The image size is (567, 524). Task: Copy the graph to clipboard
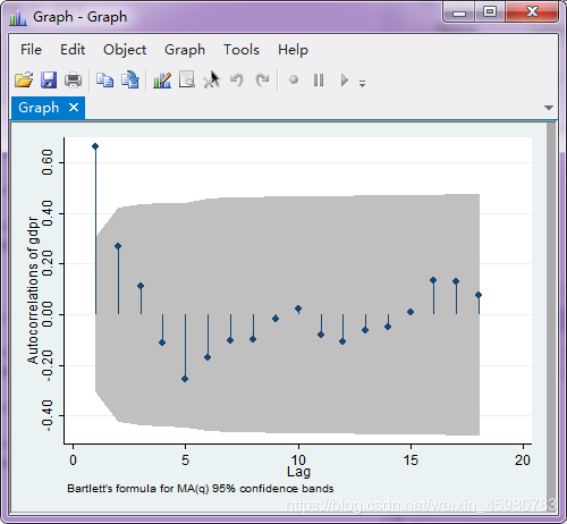pos(105,80)
